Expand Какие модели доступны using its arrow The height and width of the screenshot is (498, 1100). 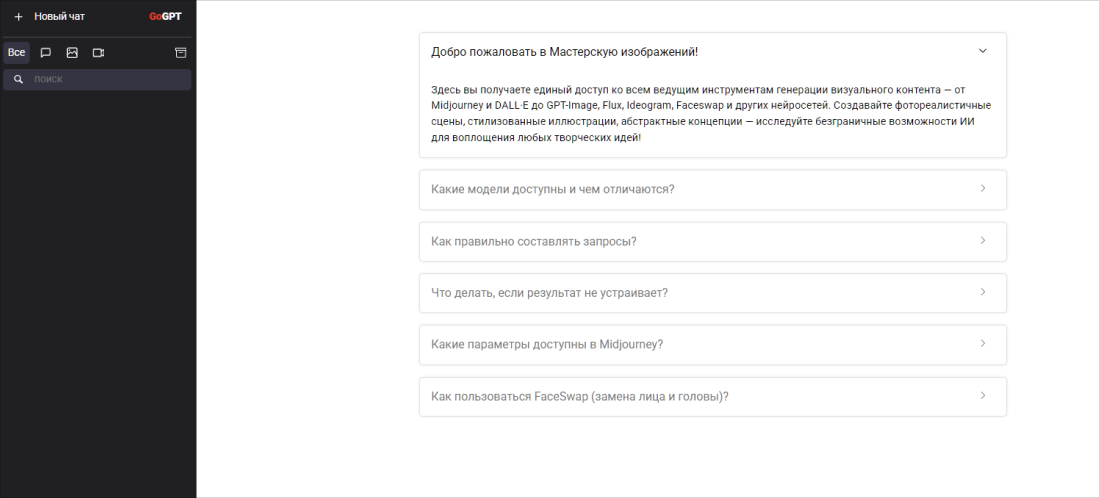click(x=983, y=189)
